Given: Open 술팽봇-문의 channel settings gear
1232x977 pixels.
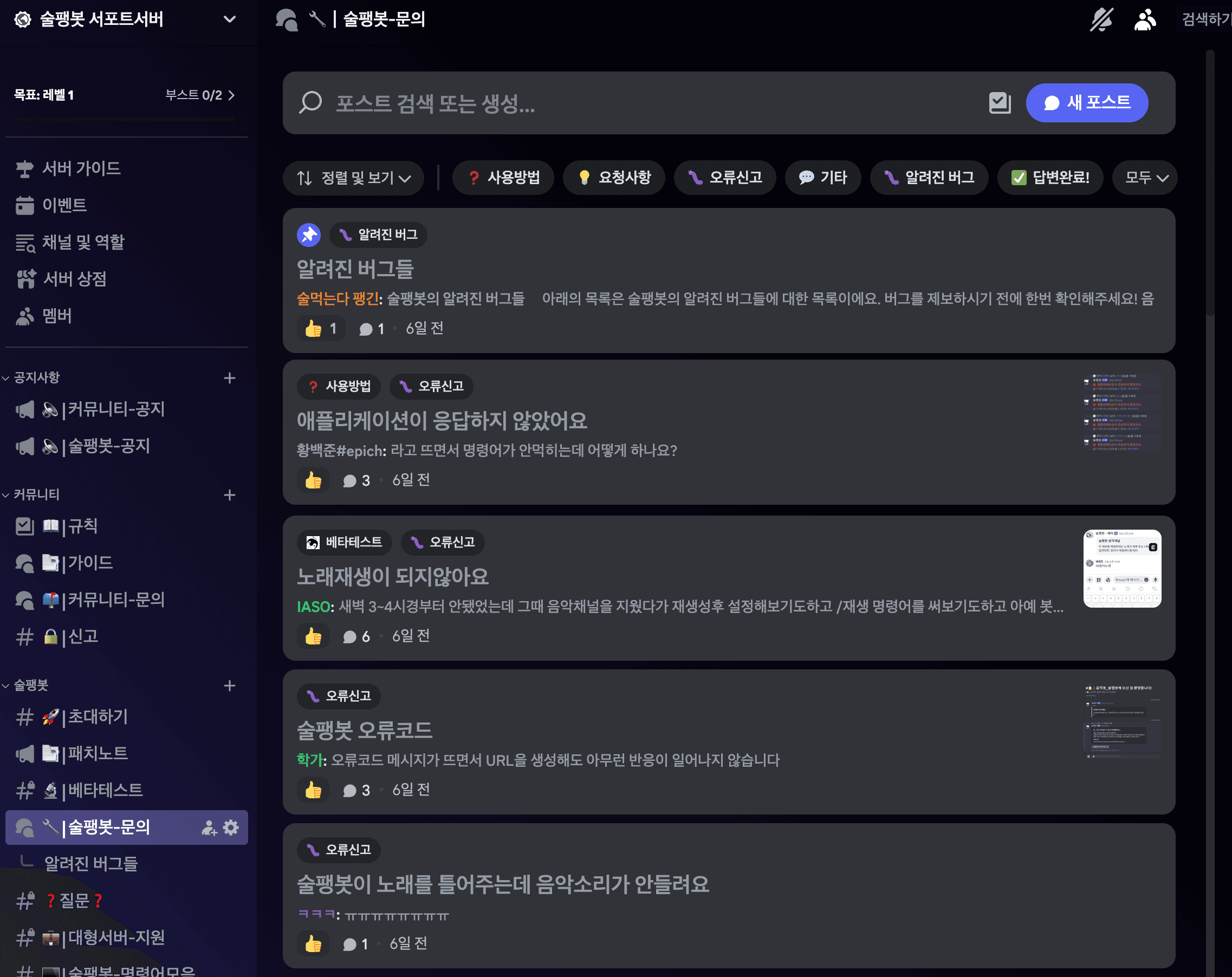Looking at the screenshot, I should (x=231, y=828).
